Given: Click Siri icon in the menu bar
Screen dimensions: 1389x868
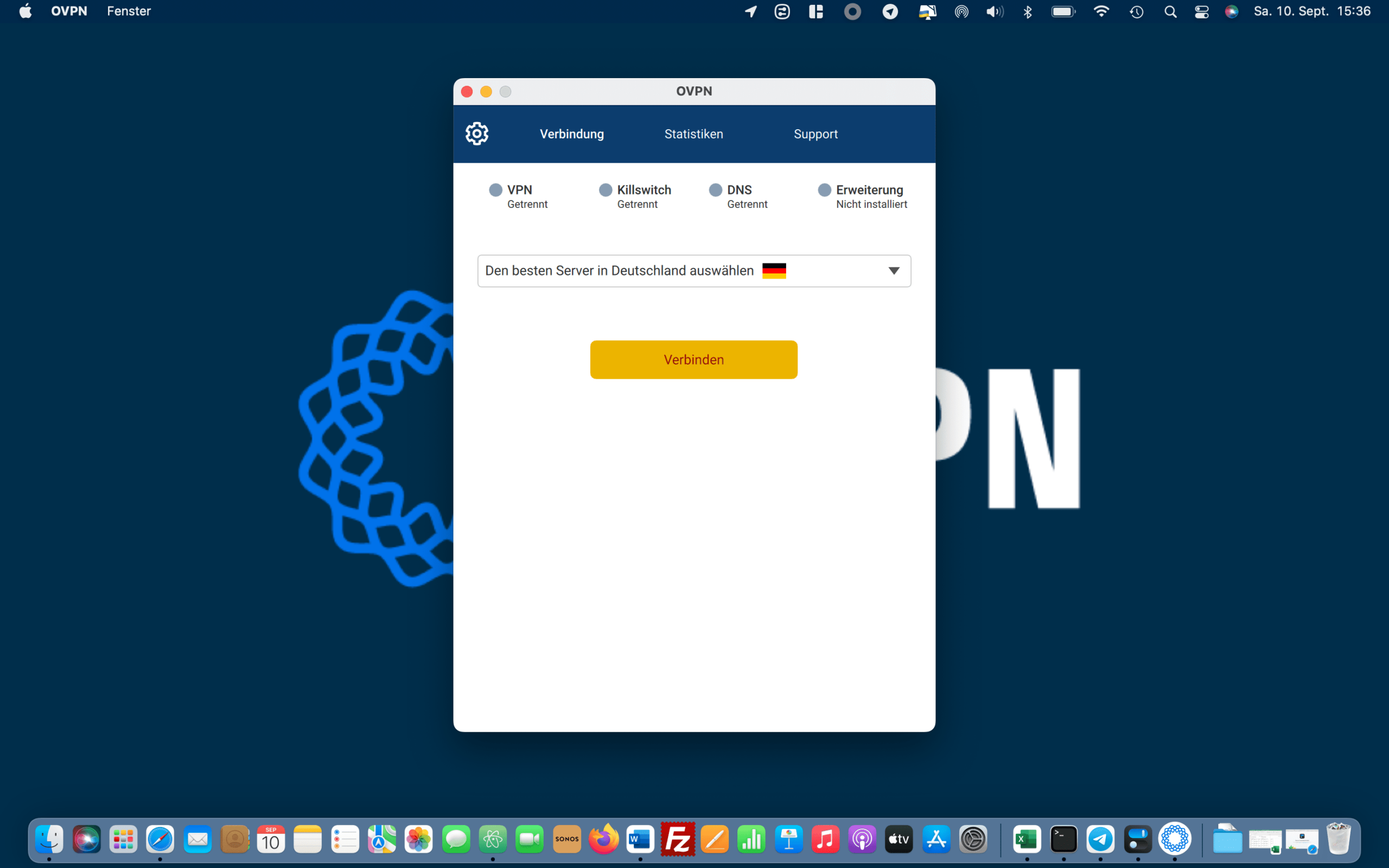Looking at the screenshot, I should coord(1231,11).
